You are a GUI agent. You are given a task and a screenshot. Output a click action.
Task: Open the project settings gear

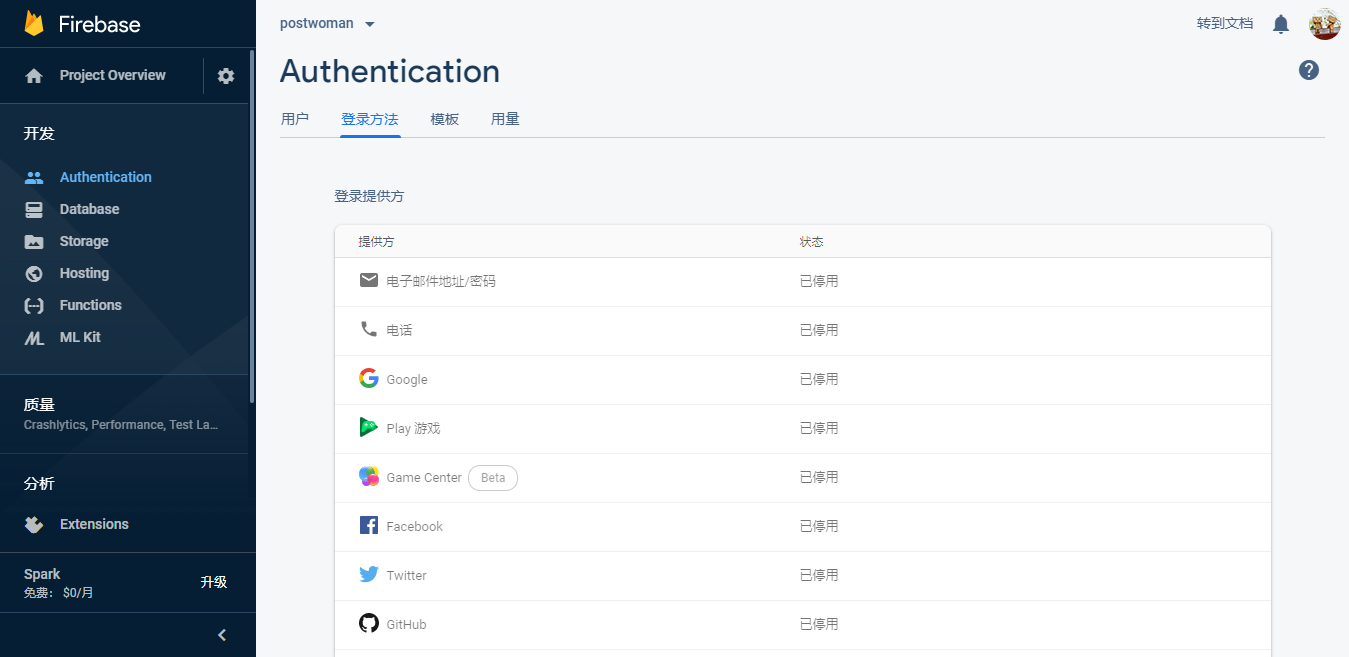pos(226,76)
